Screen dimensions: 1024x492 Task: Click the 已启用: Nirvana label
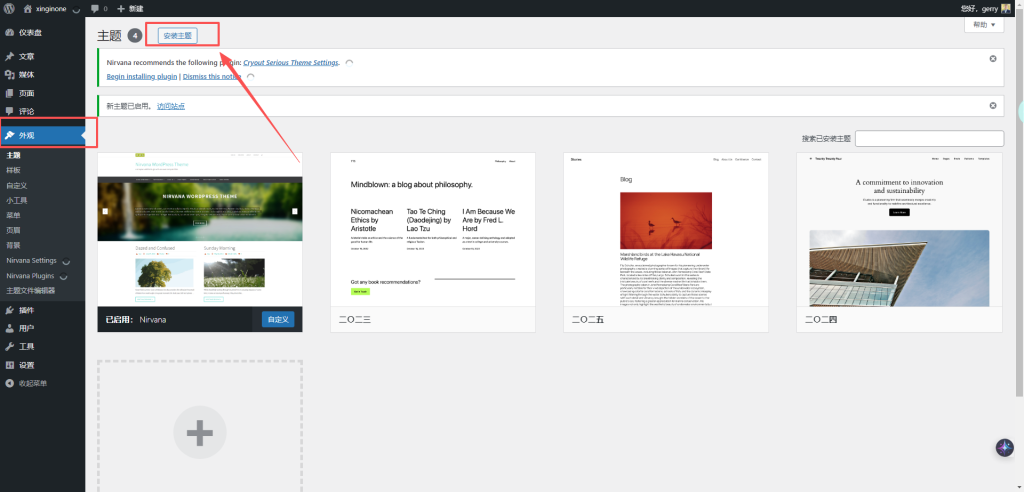point(136,320)
